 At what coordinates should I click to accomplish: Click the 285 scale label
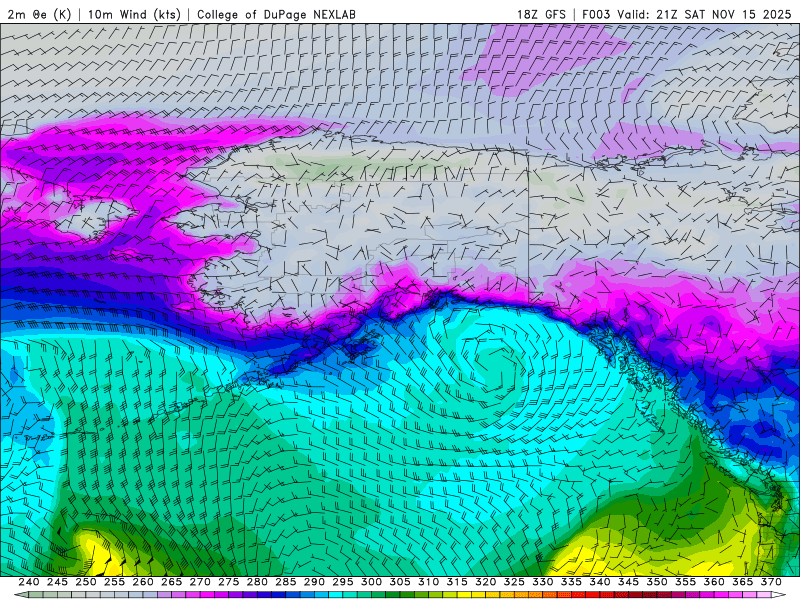point(286,582)
